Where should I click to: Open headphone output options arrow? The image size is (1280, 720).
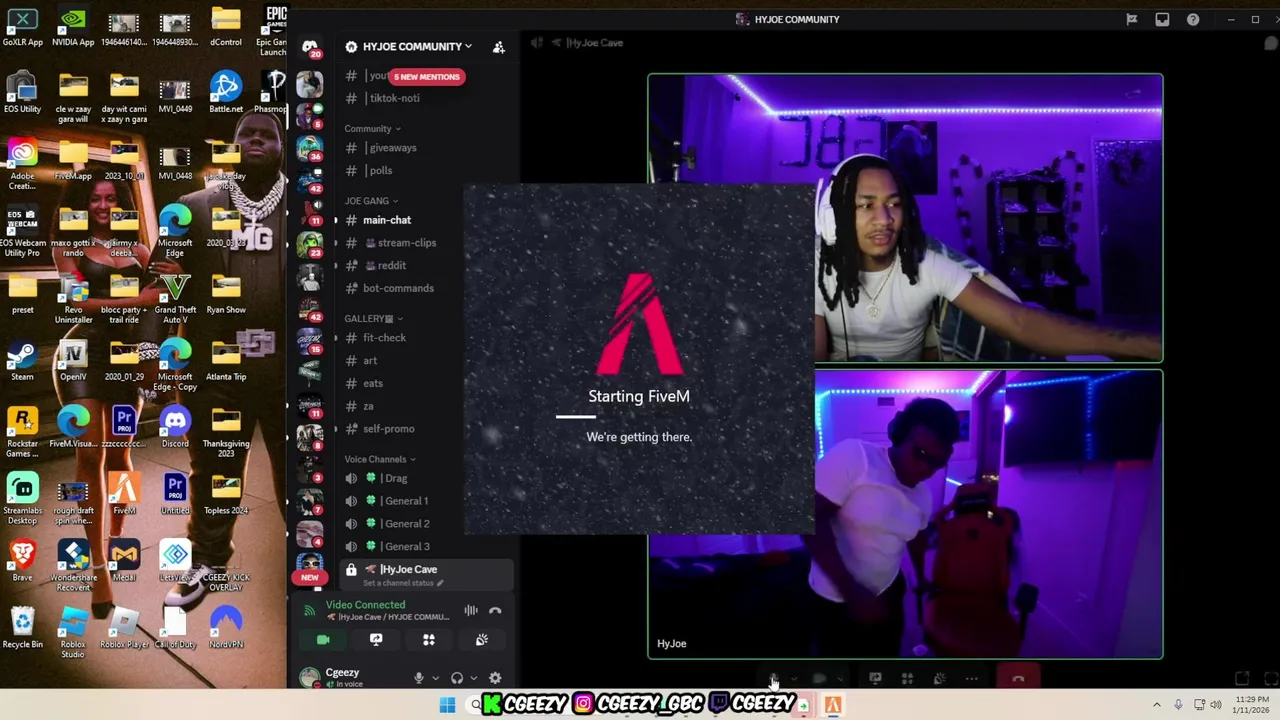coord(473,678)
